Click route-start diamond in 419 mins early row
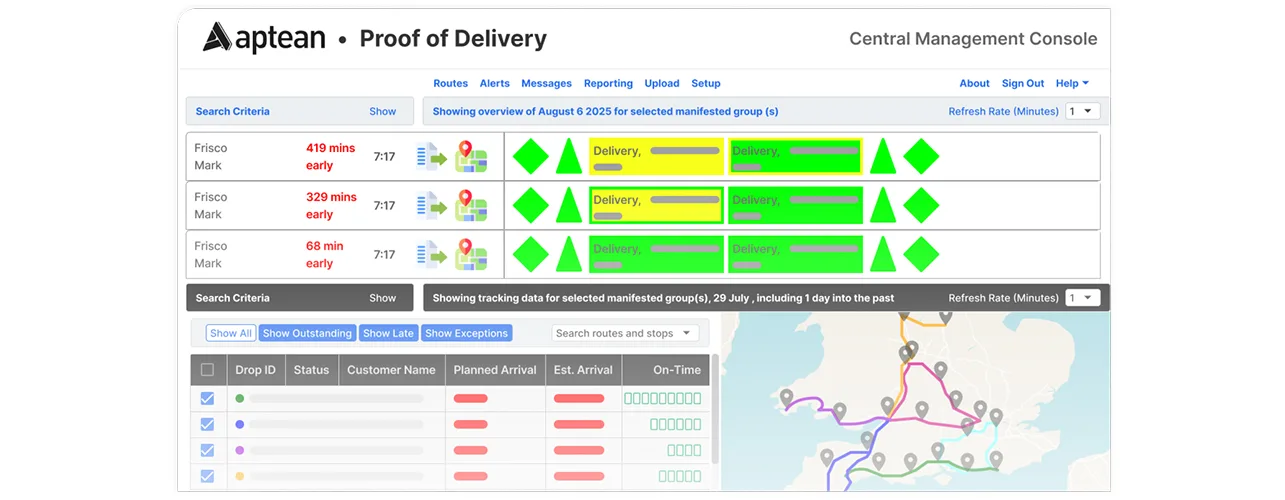 (x=531, y=157)
